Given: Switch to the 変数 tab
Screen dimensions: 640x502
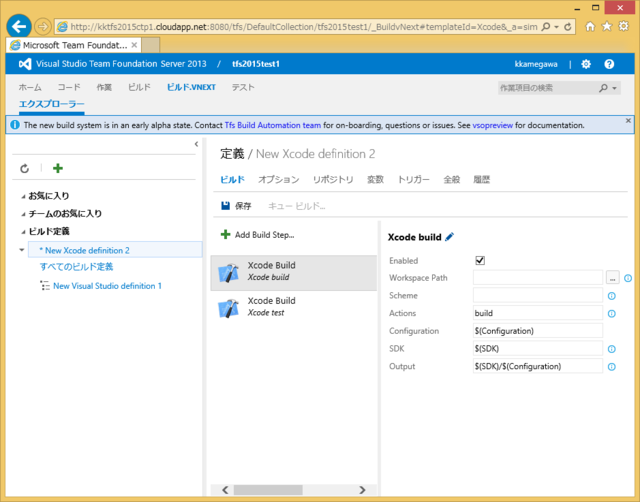Looking at the screenshot, I should 375,180.
